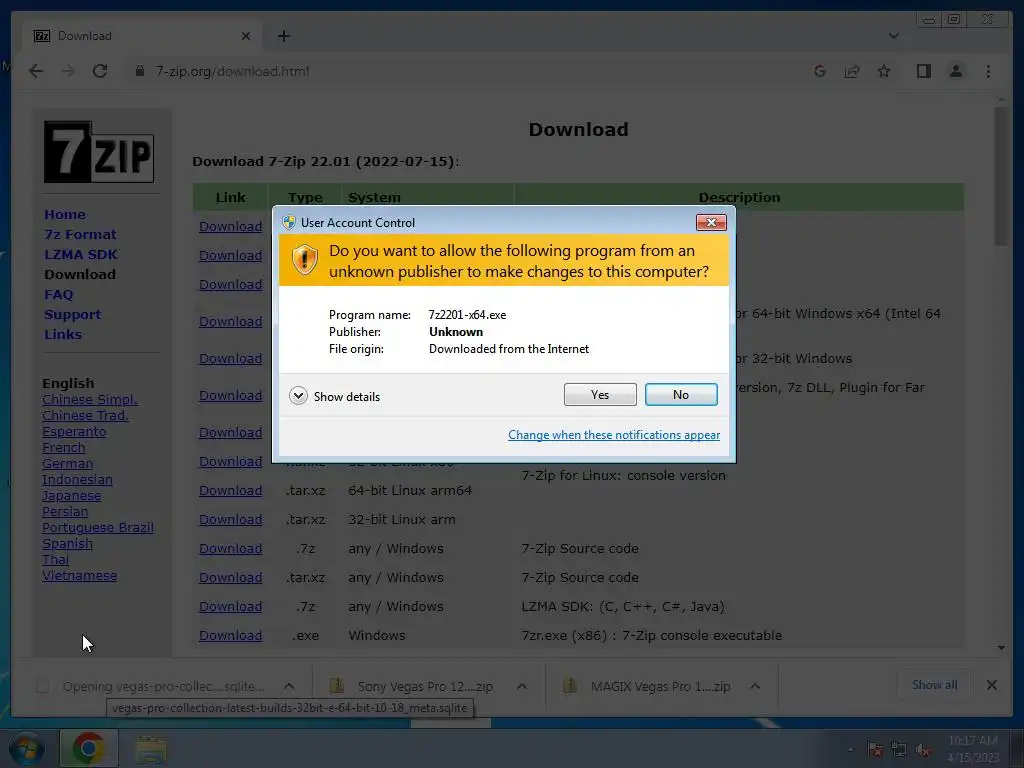Expand Show details chevron in UAC dialog
The image size is (1024, 768).
(298, 396)
